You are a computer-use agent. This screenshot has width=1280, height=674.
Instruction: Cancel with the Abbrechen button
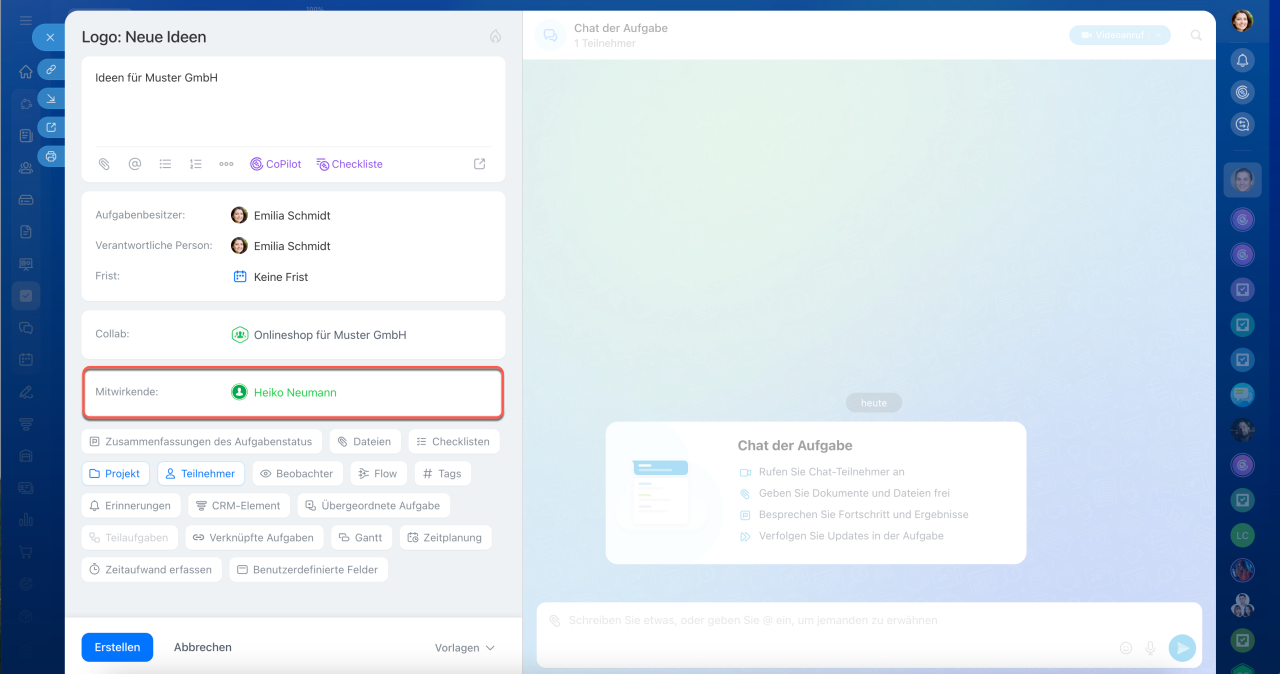pyautogui.click(x=203, y=647)
